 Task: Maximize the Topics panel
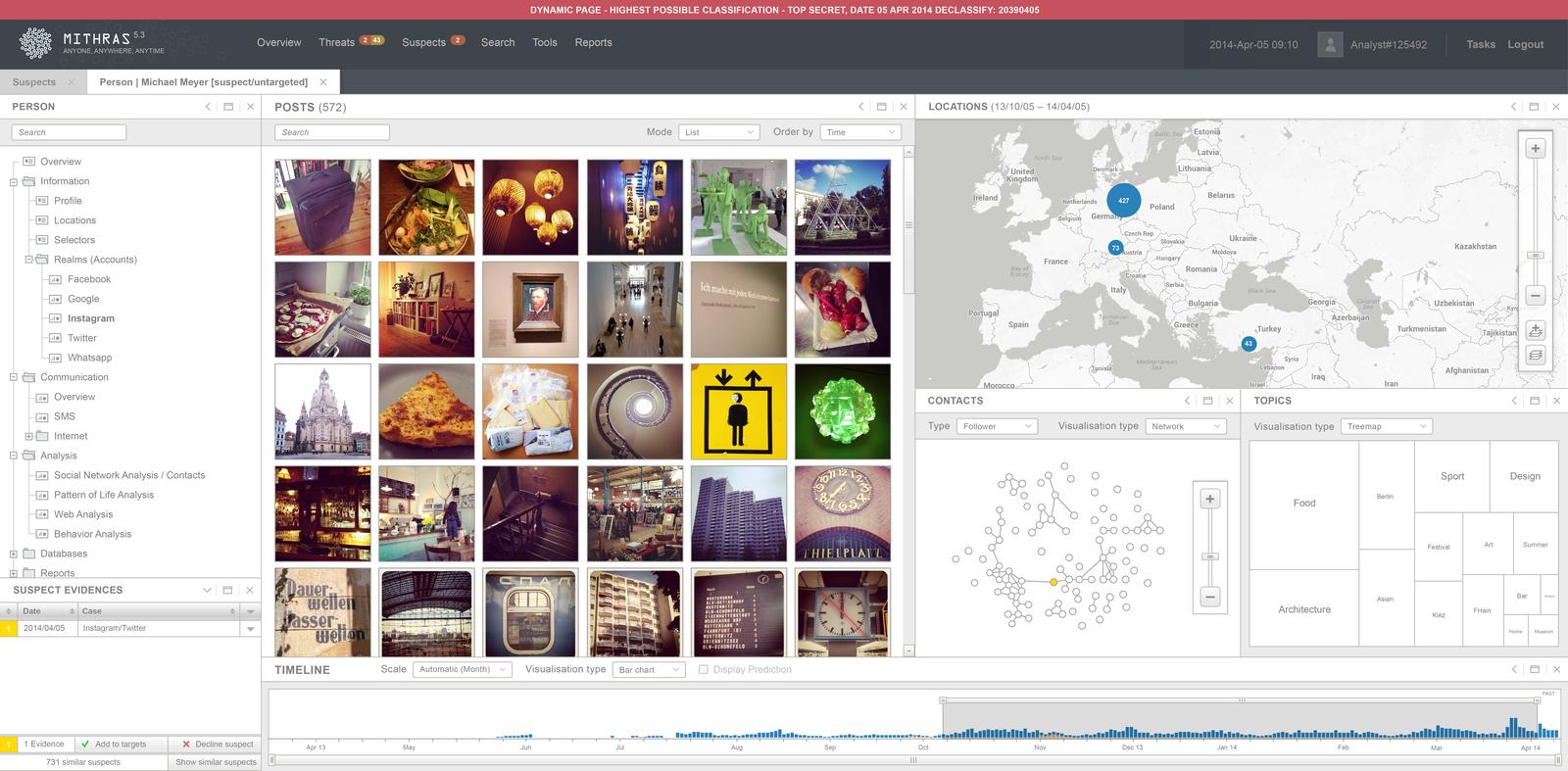click(1535, 401)
